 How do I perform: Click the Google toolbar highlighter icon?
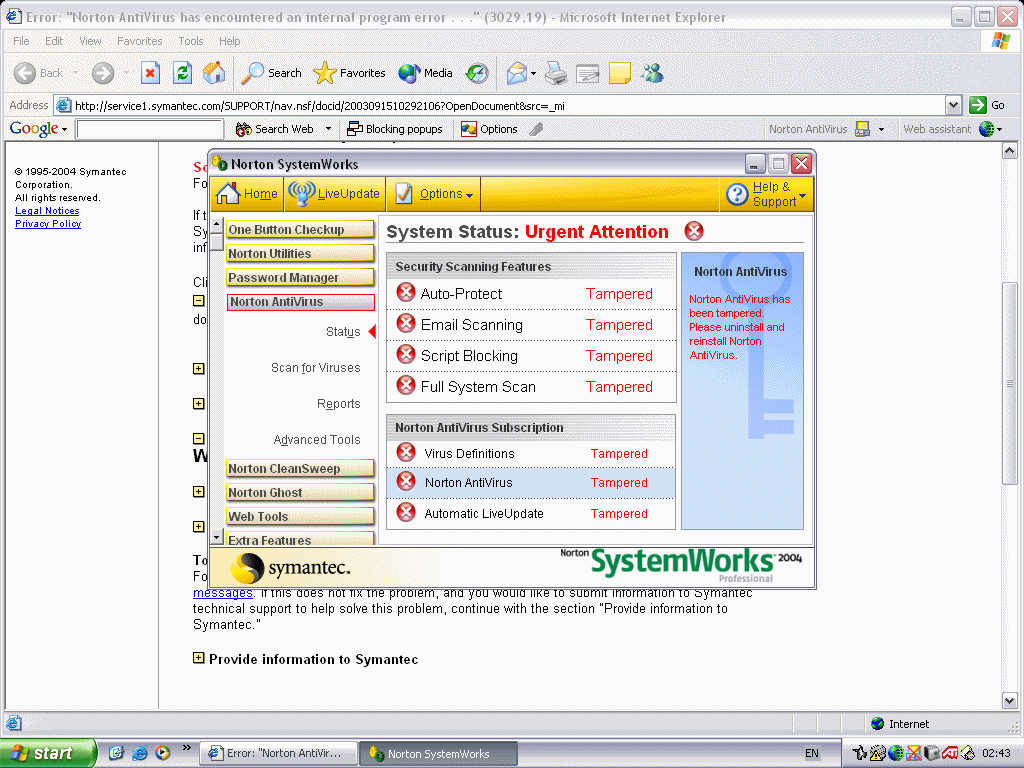point(536,129)
